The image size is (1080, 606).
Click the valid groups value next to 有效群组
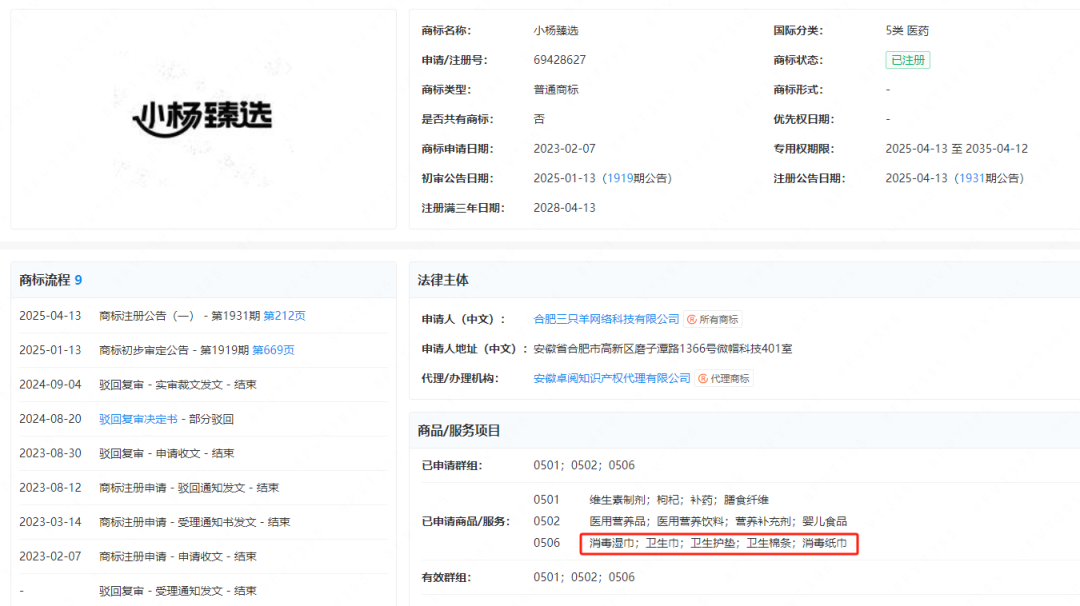click(584, 577)
